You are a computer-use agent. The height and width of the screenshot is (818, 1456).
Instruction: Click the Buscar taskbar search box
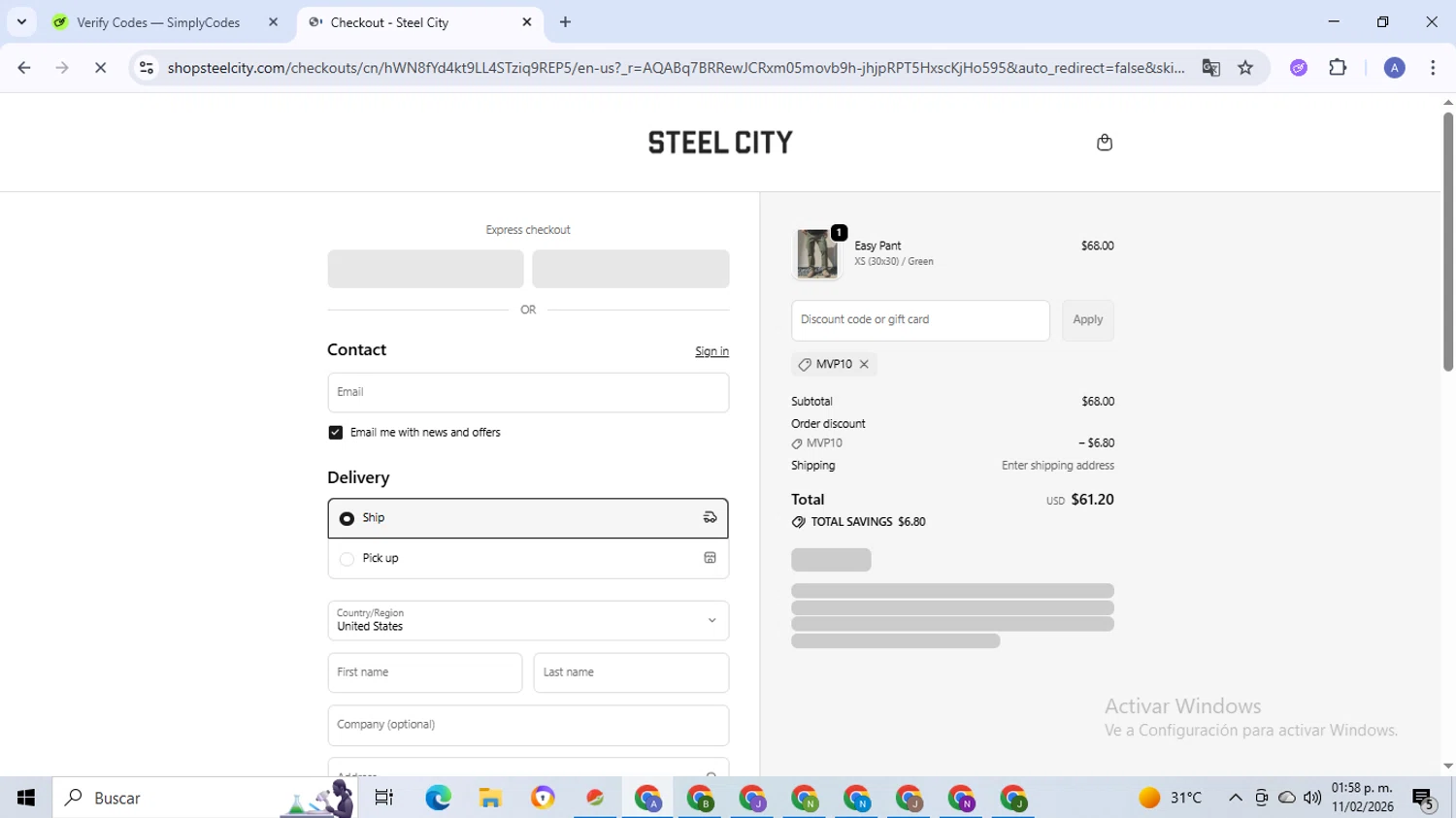[205, 798]
